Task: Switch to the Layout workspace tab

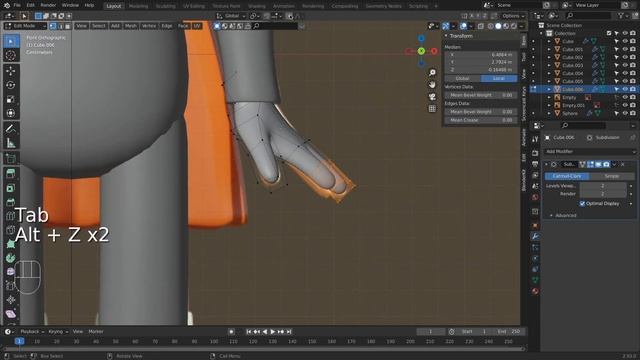Action: 113,6
